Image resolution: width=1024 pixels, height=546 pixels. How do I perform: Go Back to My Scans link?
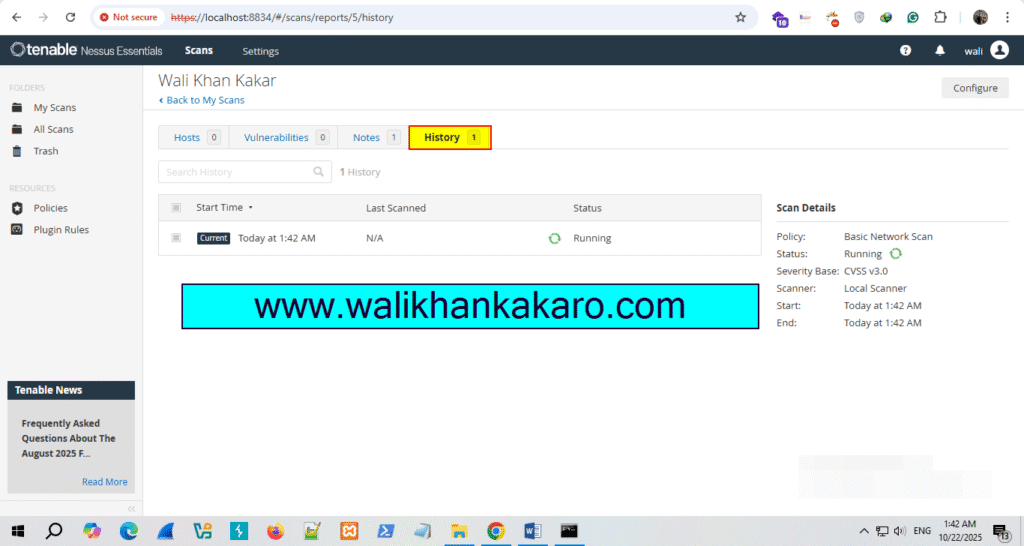[201, 100]
